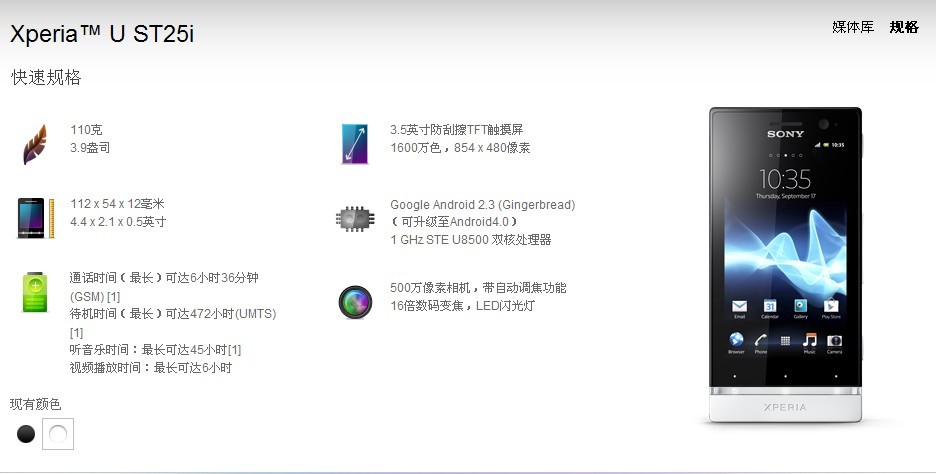Click the 1600万色，854 x 480像素 text
Image resolution: width=936 pixels, height=474 pixels.
[x=460, y=147]
